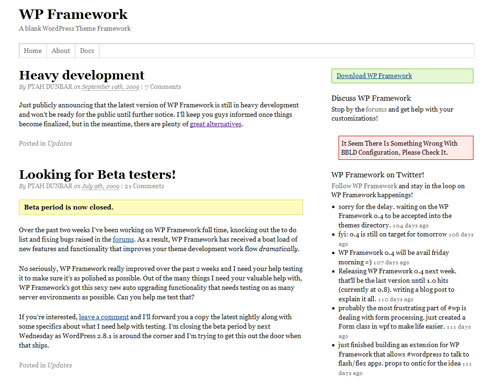The height and width of the screenshot is (384, 500).
Task: Click the tweet about sorry for the delay
Action: [395, 216]
